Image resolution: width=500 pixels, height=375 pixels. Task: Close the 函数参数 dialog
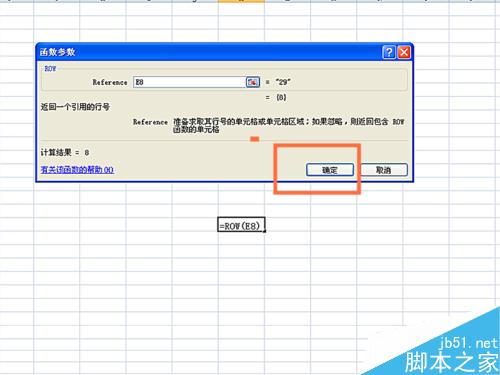click(404, 52)
